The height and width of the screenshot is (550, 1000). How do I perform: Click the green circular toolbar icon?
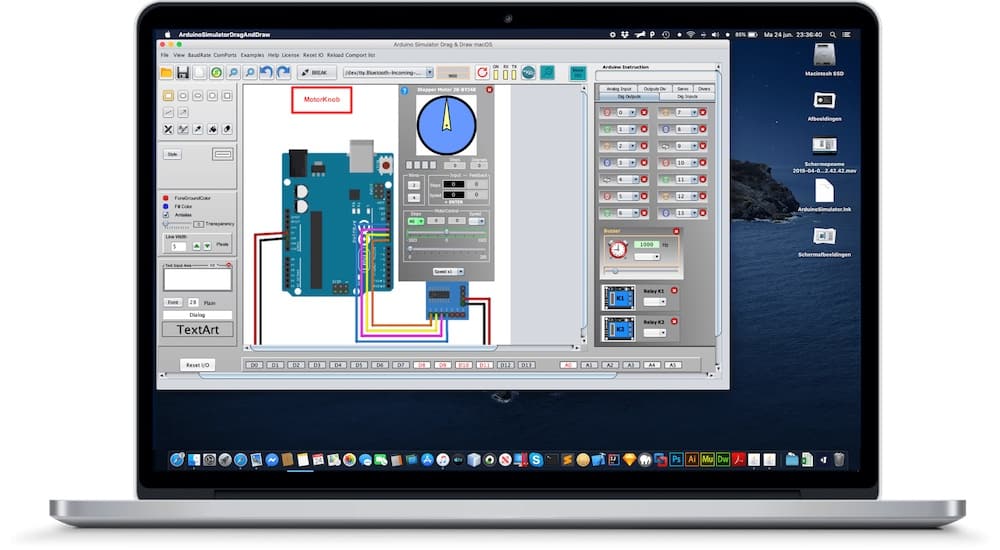point(217,73)
